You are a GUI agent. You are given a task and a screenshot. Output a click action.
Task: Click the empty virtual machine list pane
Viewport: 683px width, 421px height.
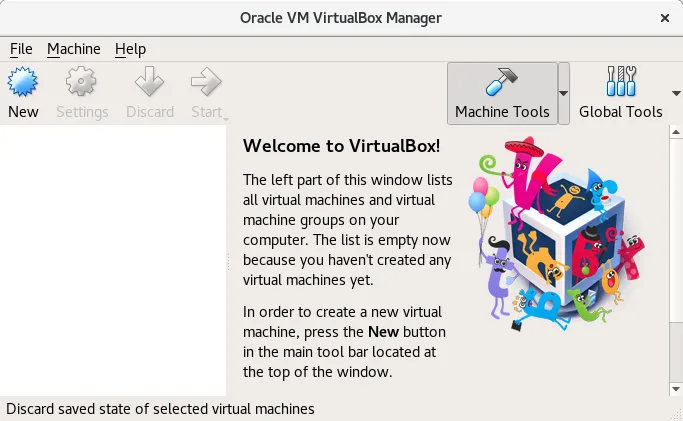tap(113, 260)
